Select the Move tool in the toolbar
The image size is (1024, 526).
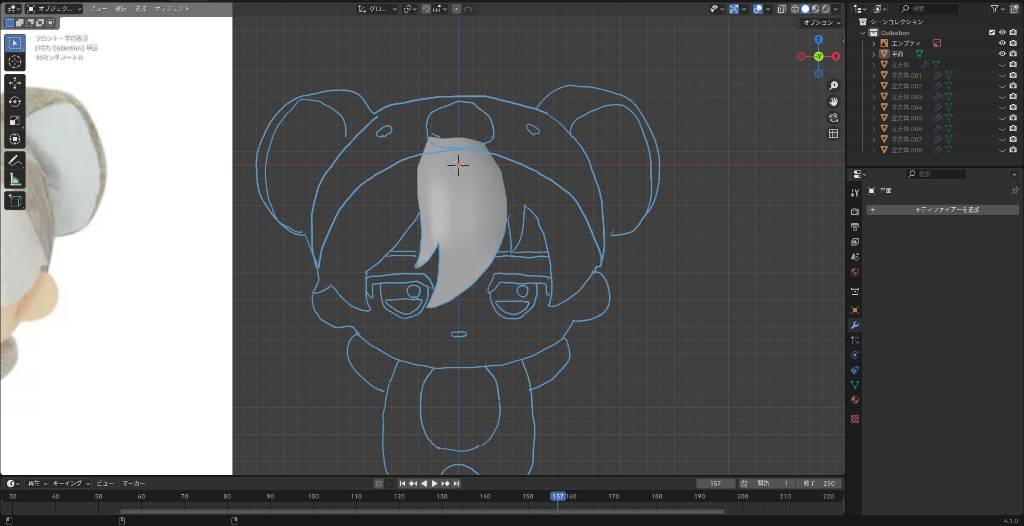[15, 82]
